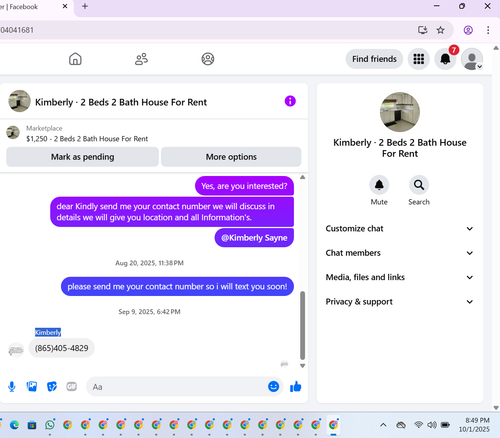Expand the Chat members section
The image size is (500, 438).
[400, 253]
